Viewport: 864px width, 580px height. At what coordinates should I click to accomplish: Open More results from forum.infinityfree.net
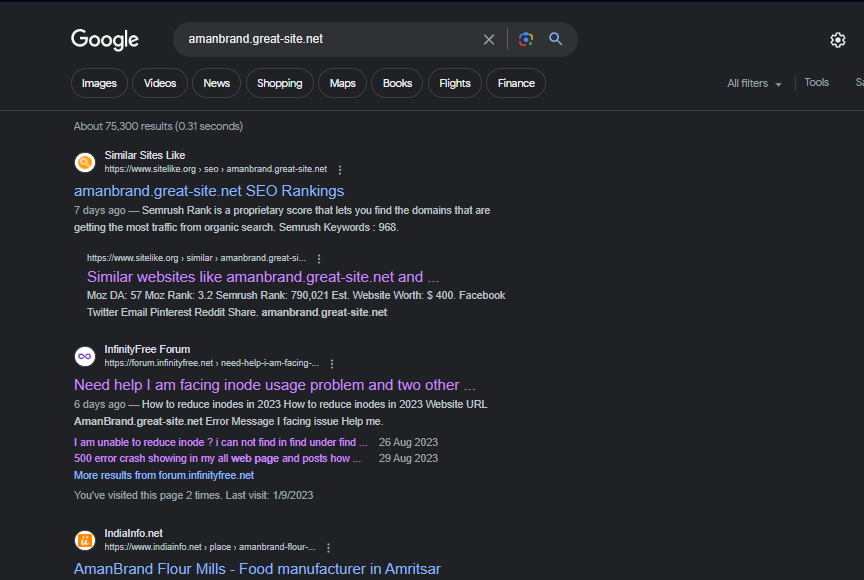pyautogui.click(x=164, y=475)
